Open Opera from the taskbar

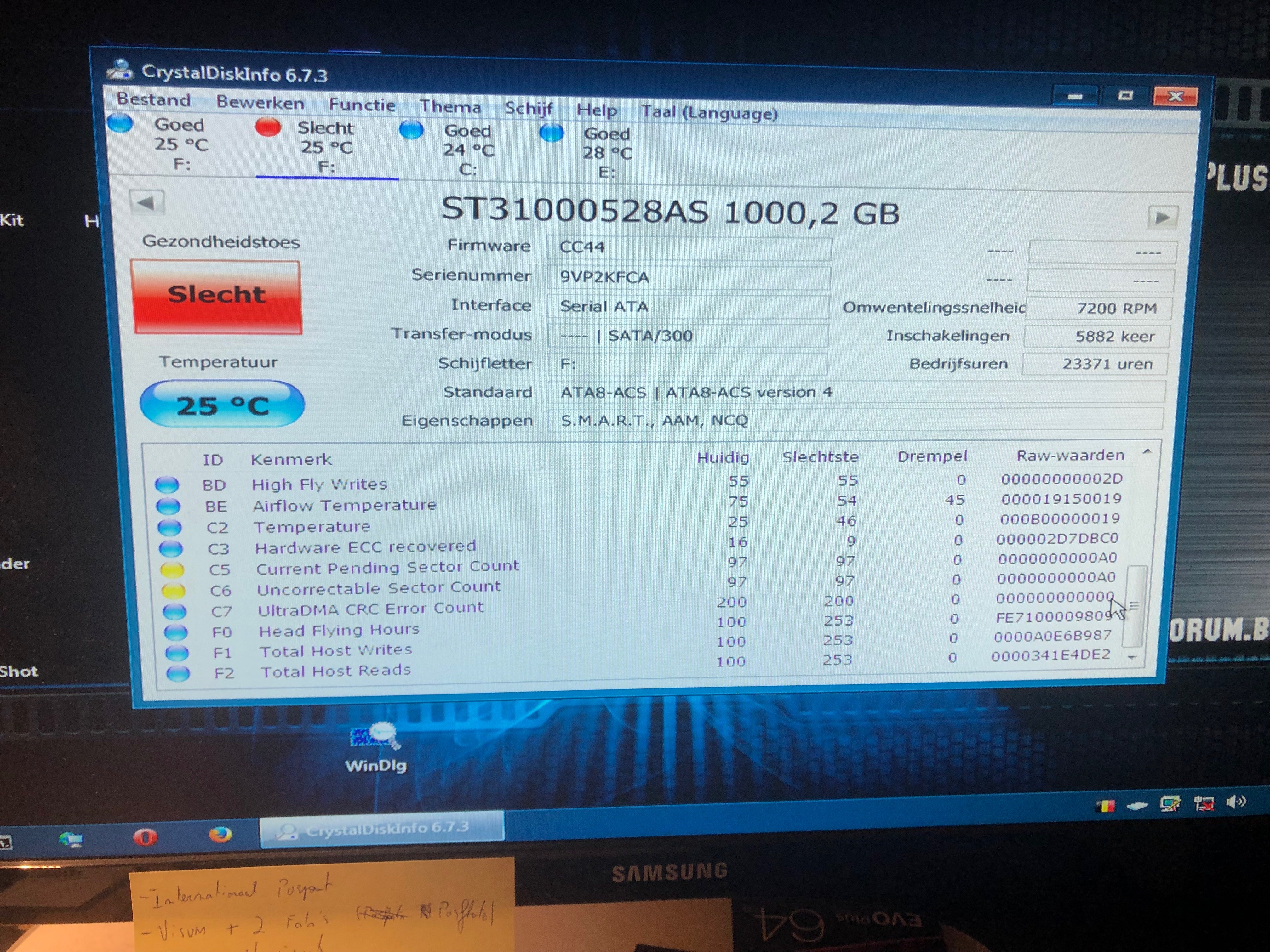(145, 837)
